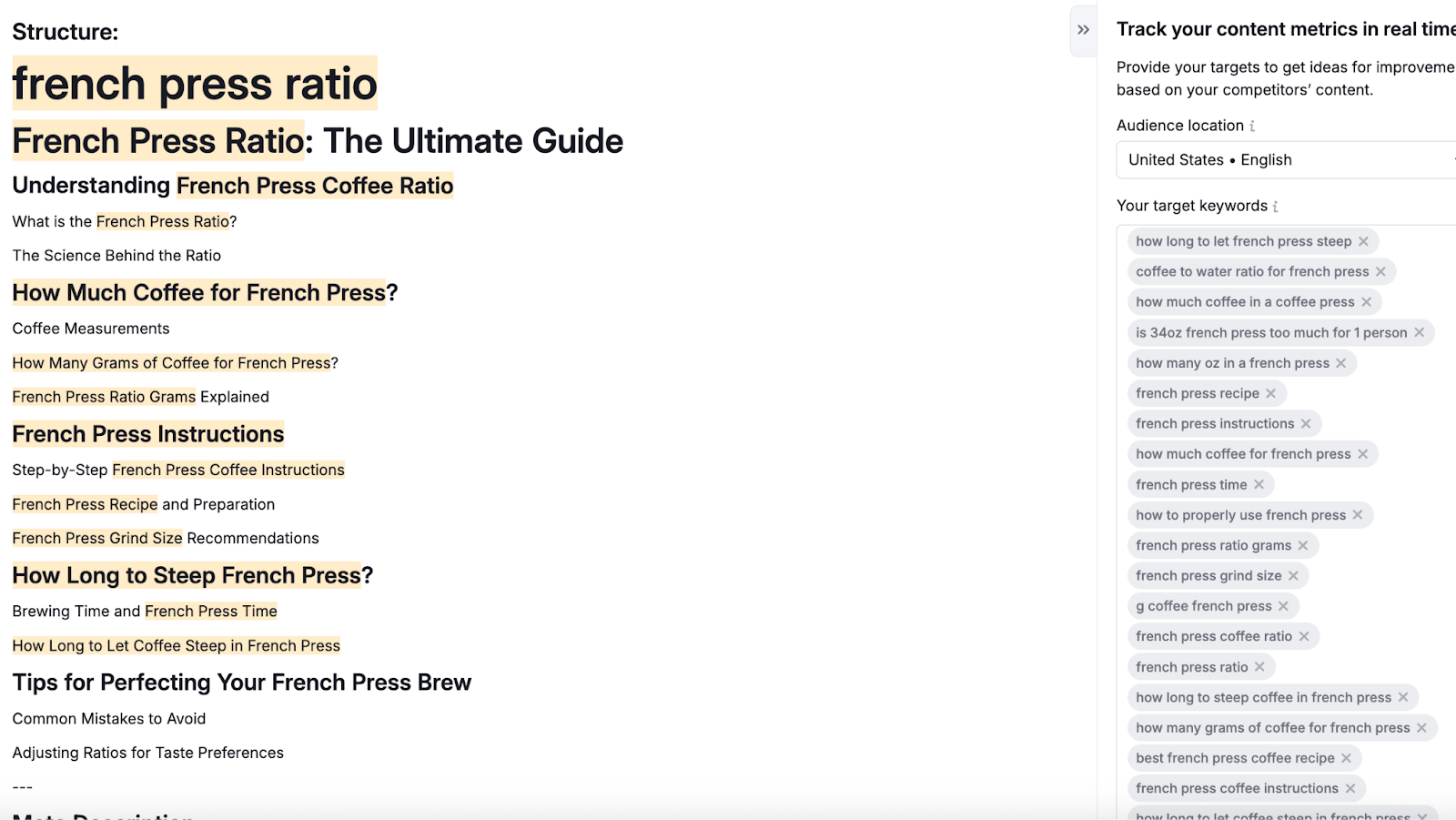Viewport: 1456px width, 820px height.
Task: Delete the 'french press instructions' keyword
Action: (1306, 423)
